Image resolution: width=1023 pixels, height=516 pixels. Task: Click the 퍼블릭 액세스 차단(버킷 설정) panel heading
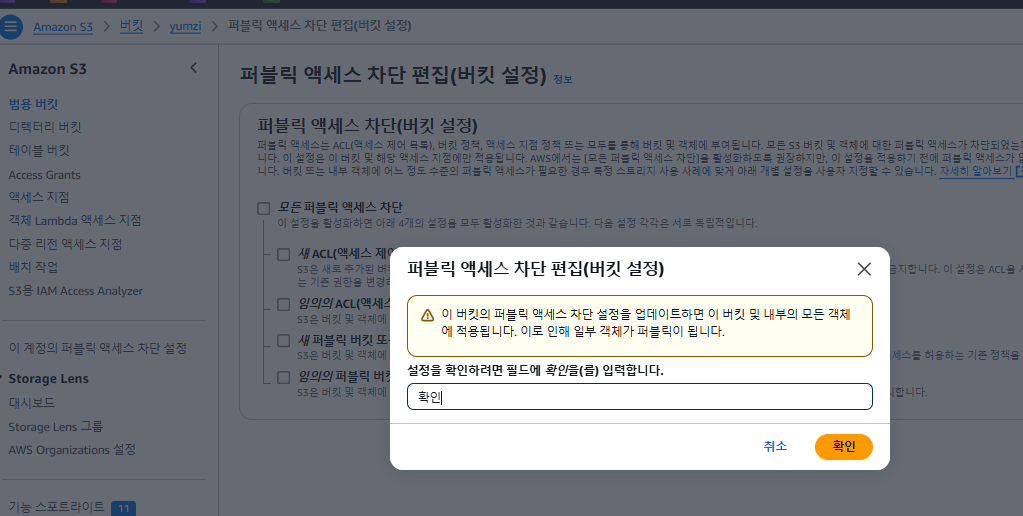tap(367, 125)
